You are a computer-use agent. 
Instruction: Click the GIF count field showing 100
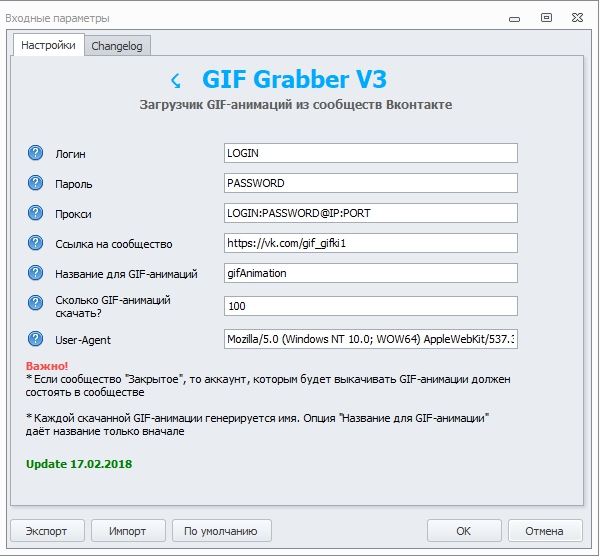tap(370, 306)
